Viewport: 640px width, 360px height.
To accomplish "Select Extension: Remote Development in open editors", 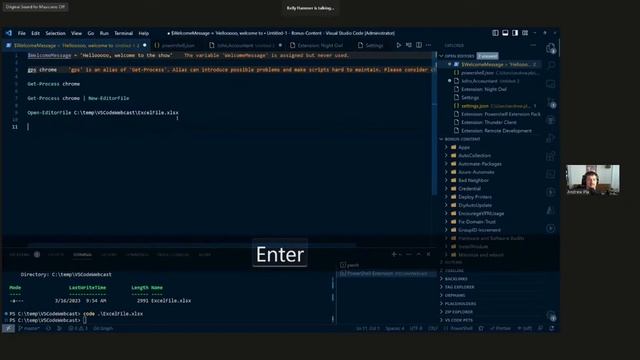I will coord(496,131).
